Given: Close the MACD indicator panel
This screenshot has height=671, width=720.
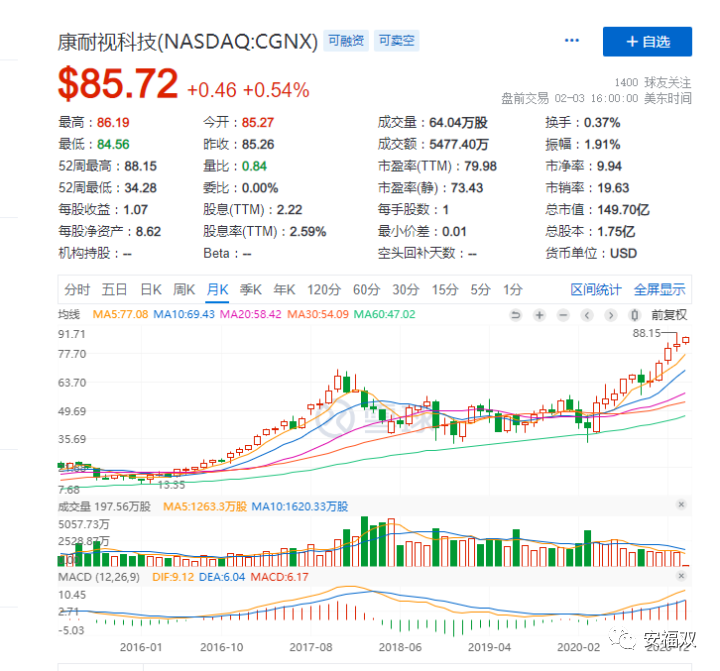Looking at the screenshot, I should (x=681, y=575).
